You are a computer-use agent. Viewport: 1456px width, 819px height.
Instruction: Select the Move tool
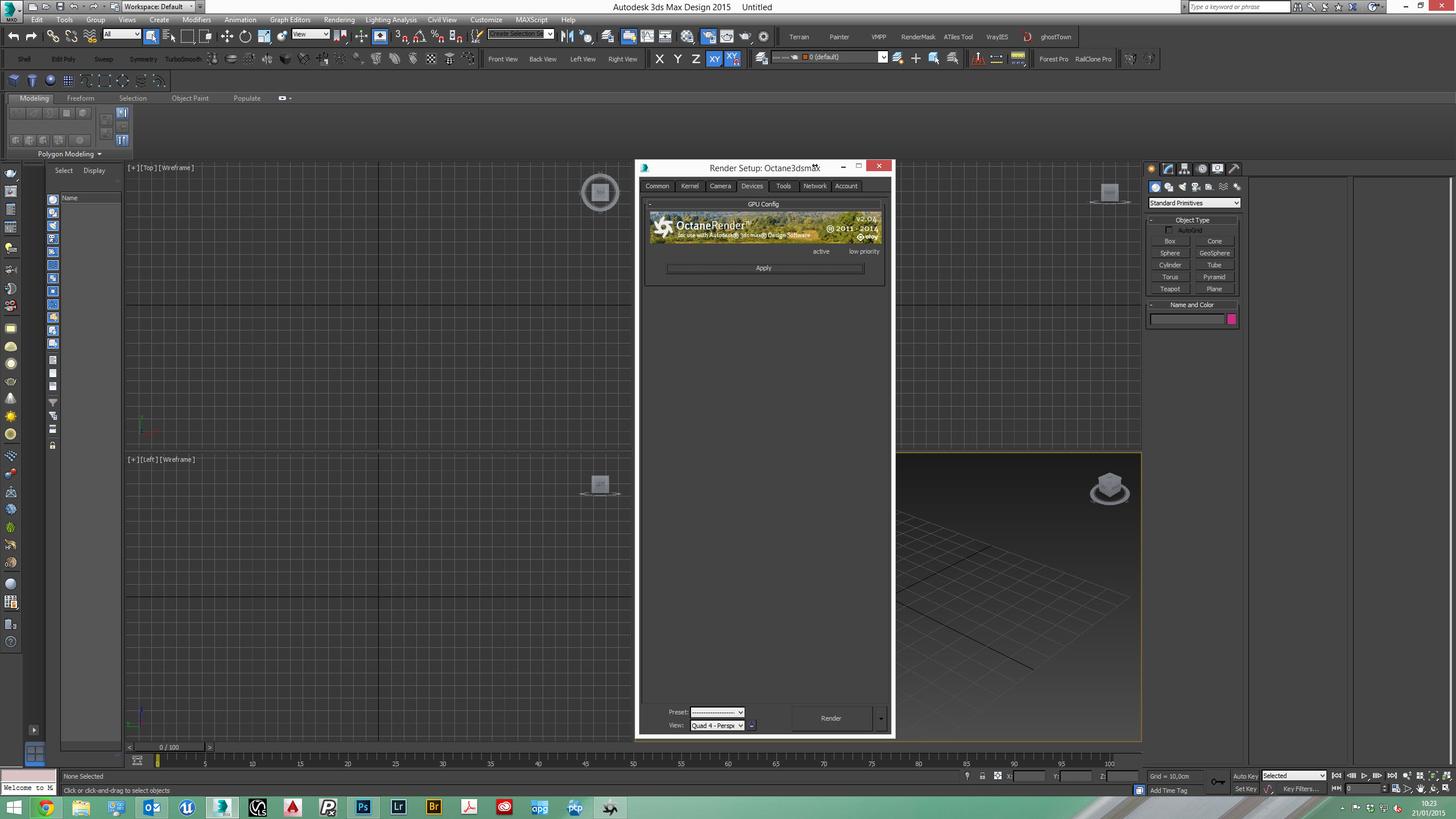227,36
